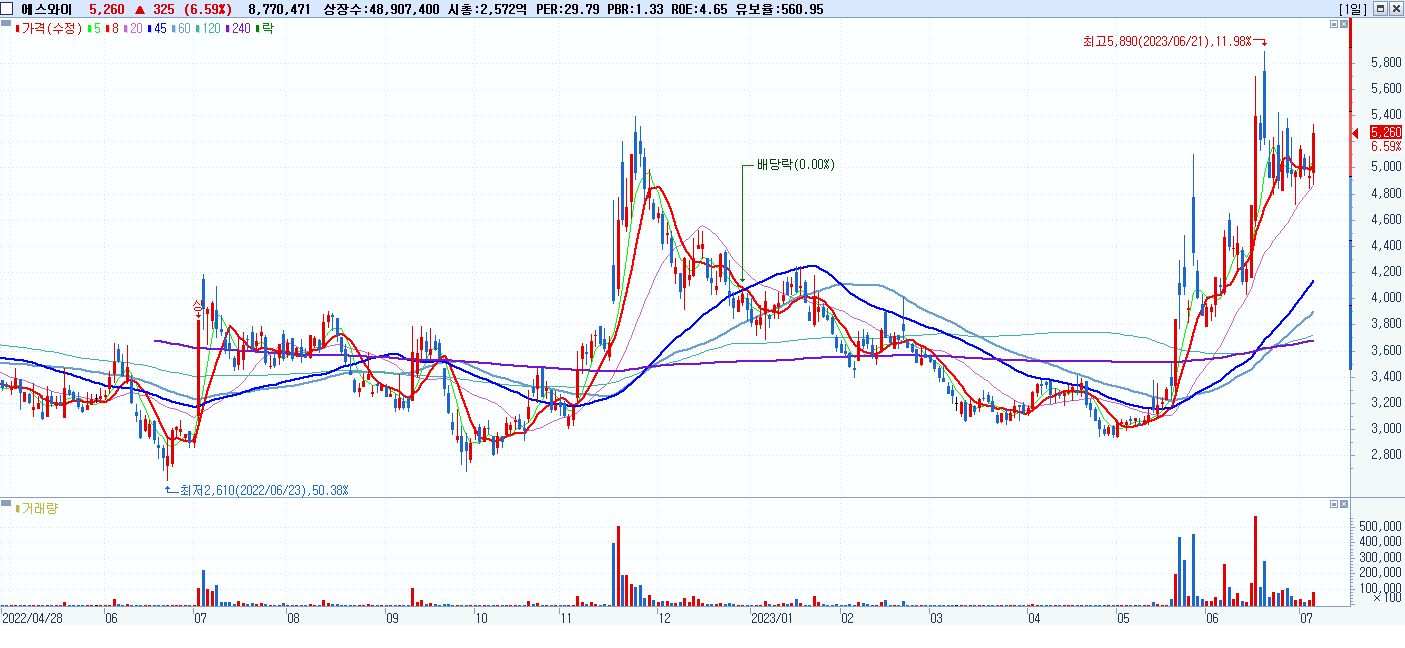The image size is (1405, 648).
Task: Maximize the volume pane small icon
Action: (x=1334, y=502)
